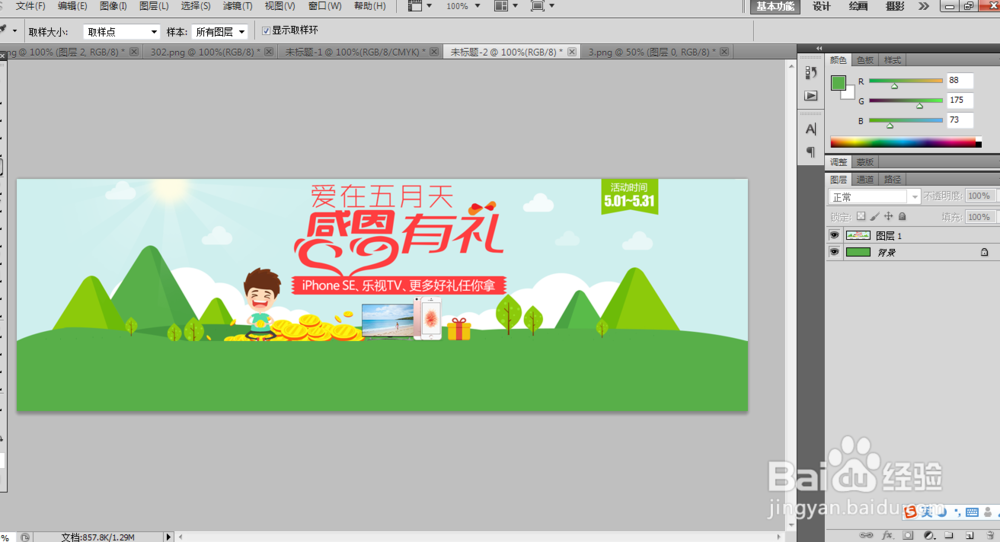1000x542 pixels.
Task: Switch to the 路径 tab
Action: [x=893, y=179]
